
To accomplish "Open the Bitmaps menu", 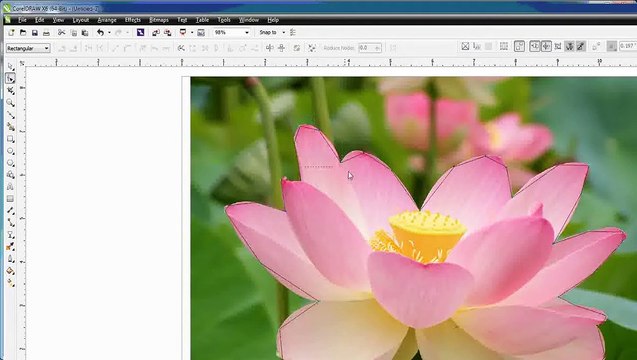I will [x=159, y=20].
